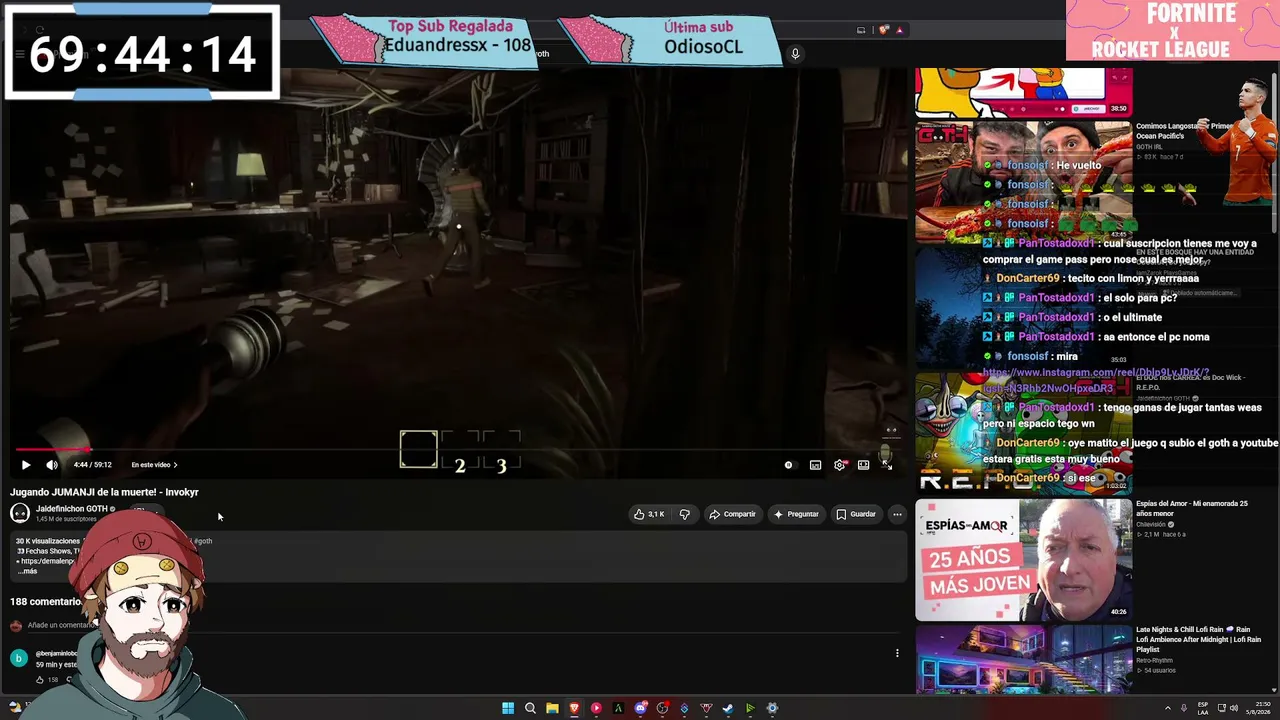Open the @benjaminlobo commenter avatar
1280x720 pixels.
[19, 657]
